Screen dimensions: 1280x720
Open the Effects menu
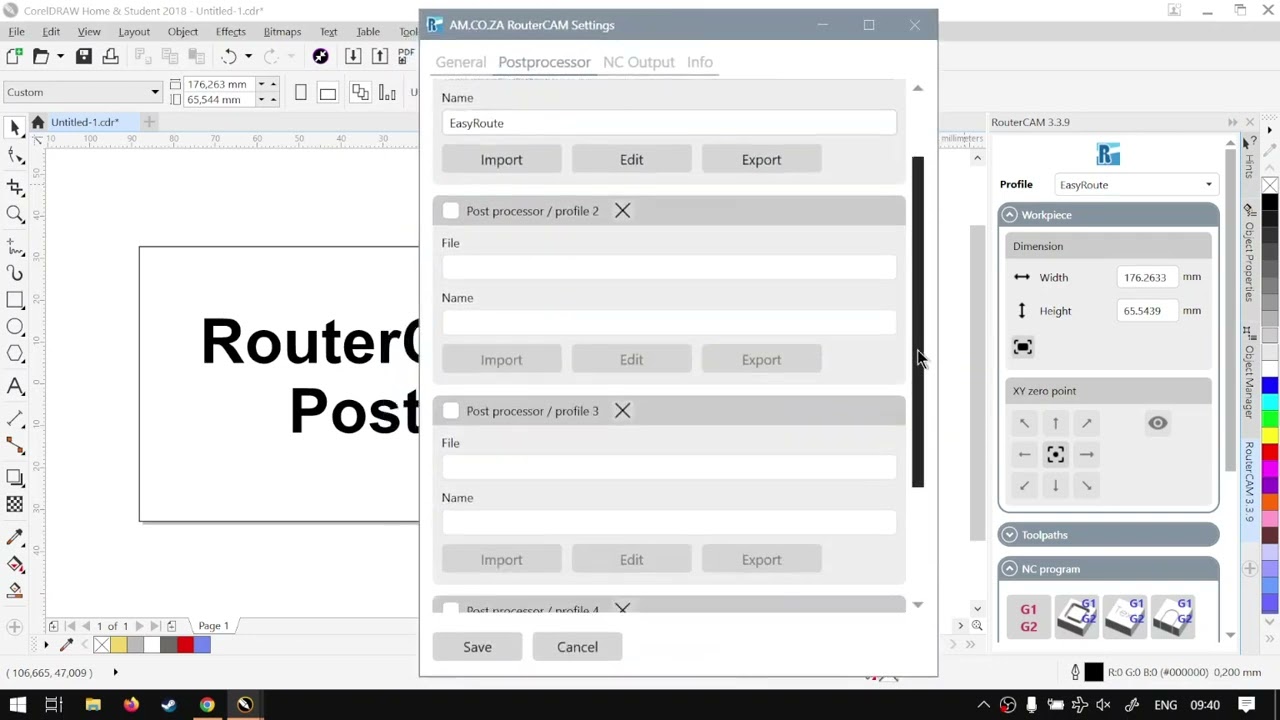tap(230, 32)
